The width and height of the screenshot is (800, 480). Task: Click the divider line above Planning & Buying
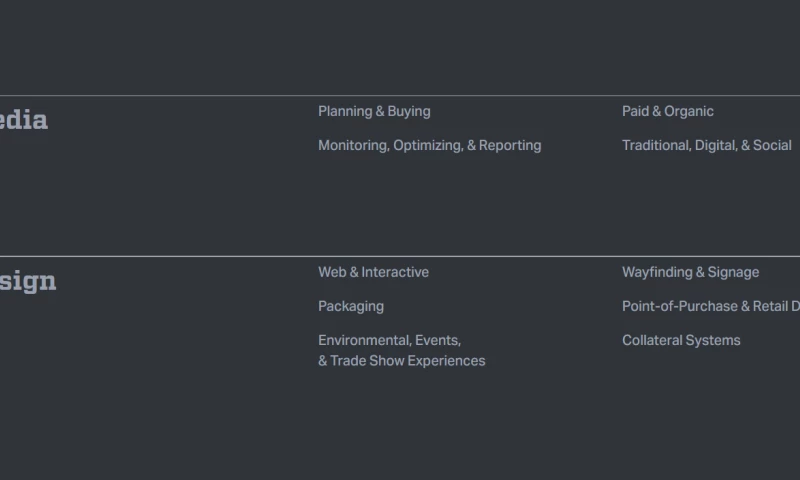pos(400,96)
